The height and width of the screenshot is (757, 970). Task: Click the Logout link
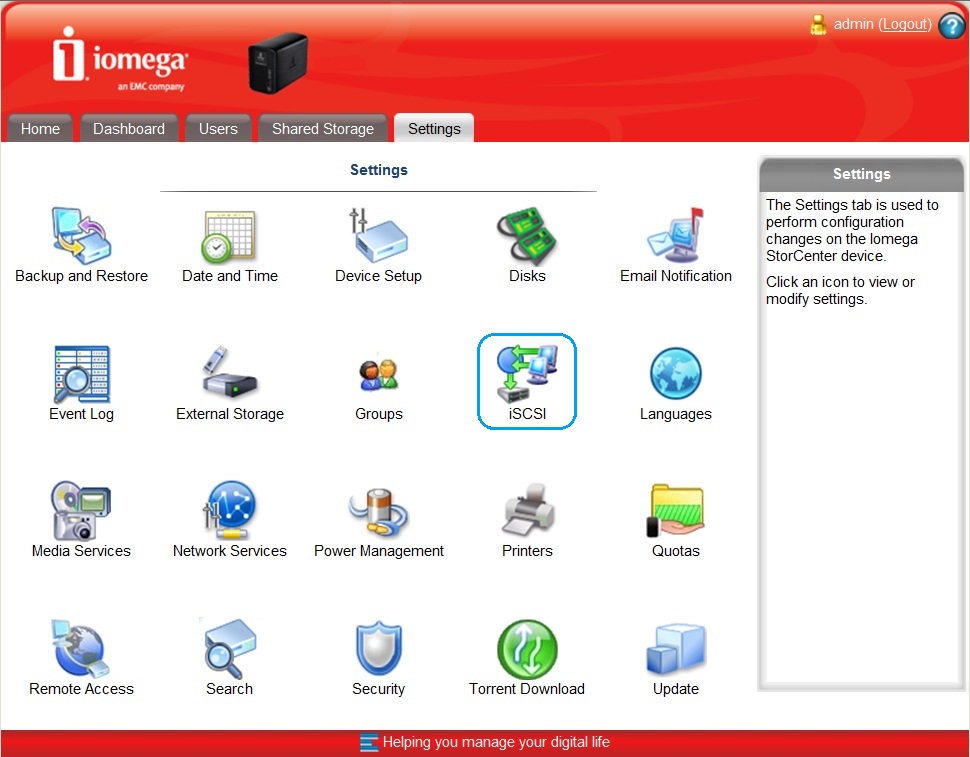pyautogui.click(x=906, y=24)
